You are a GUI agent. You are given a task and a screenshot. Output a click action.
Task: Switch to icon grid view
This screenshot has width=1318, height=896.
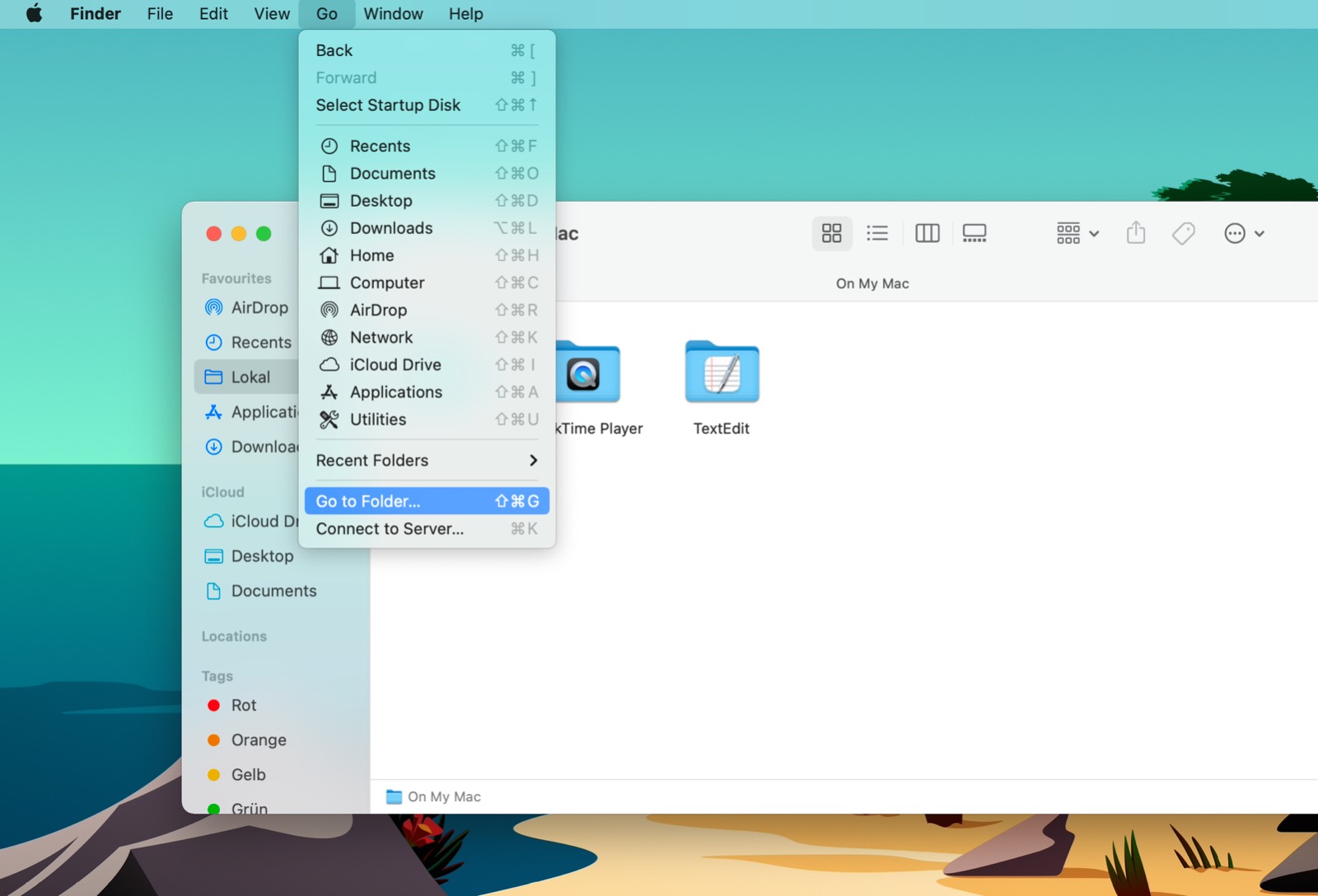tap(831, 233)
